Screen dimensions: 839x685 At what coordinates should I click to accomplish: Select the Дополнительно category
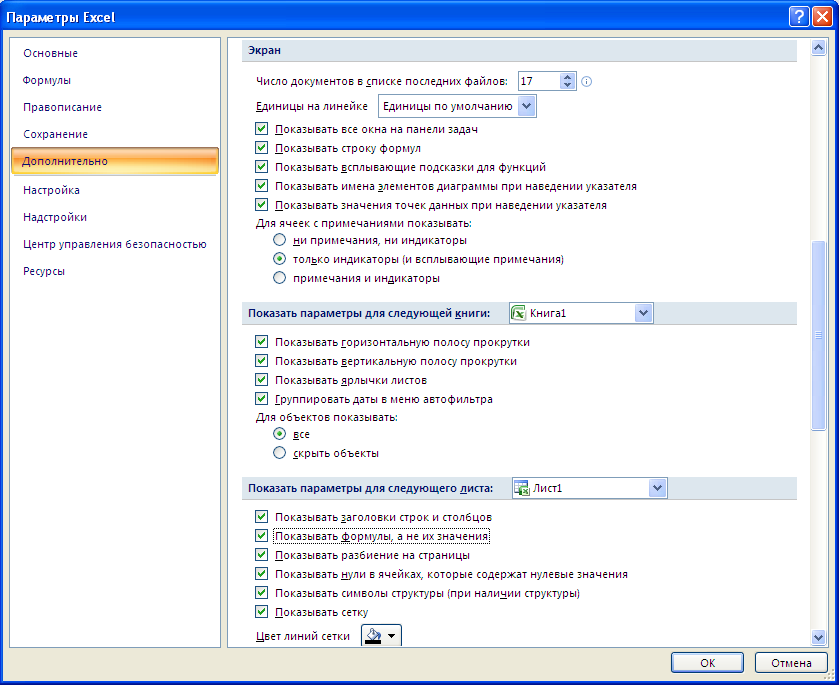click(115, 161)
